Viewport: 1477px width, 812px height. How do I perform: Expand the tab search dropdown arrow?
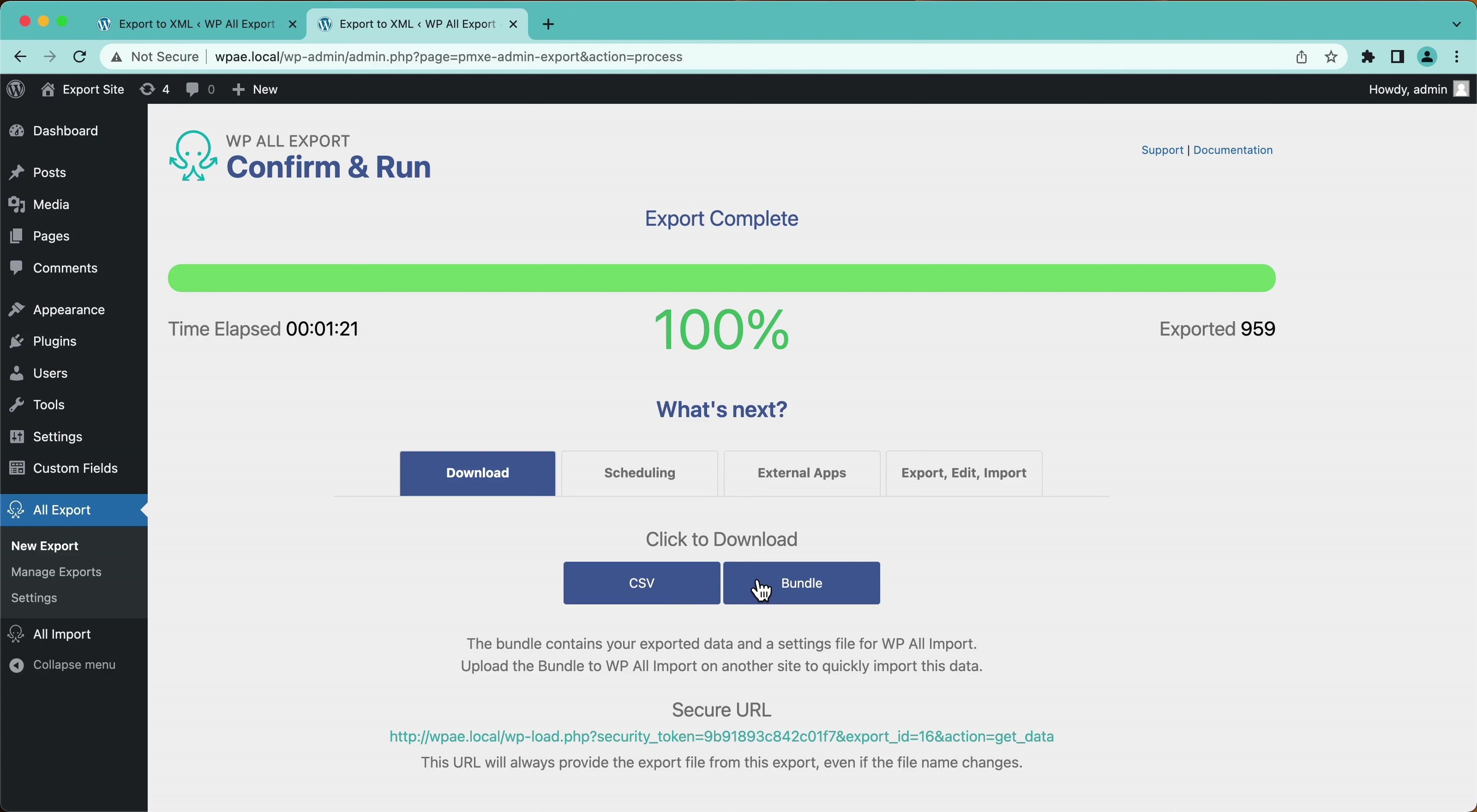[1457, 24]
